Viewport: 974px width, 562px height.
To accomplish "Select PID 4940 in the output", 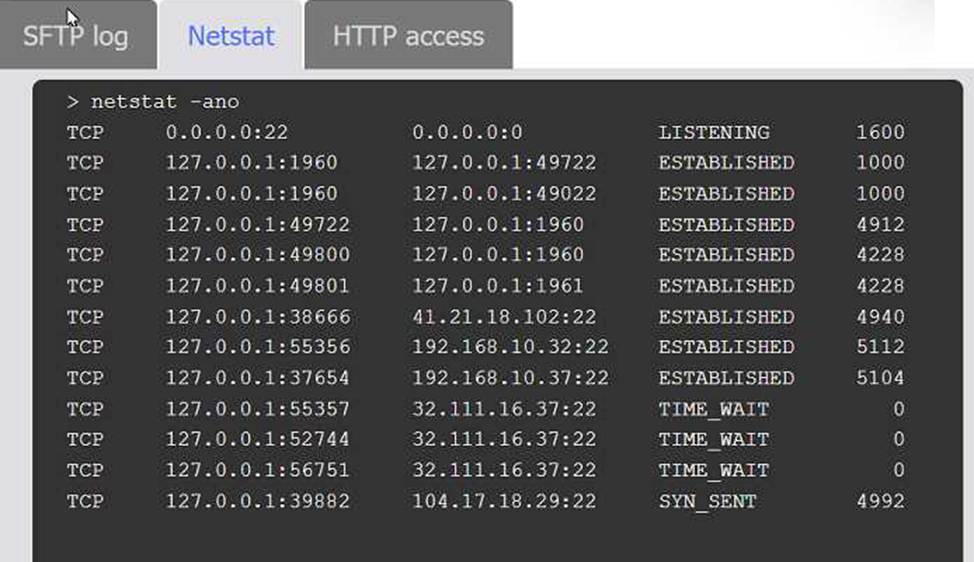I will coord(879,317).
